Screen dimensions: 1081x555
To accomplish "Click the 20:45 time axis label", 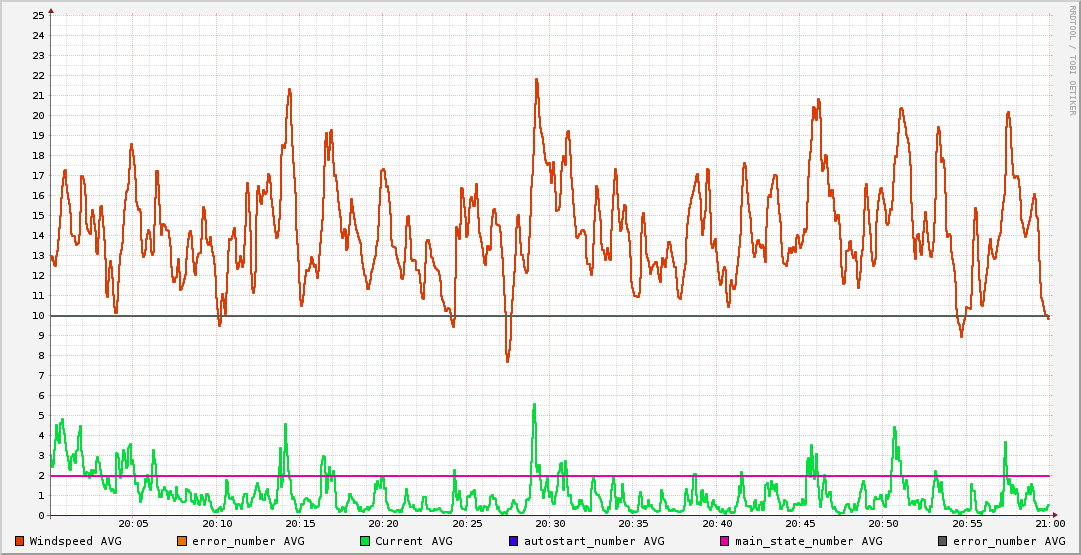I will (x=800, y=523).
